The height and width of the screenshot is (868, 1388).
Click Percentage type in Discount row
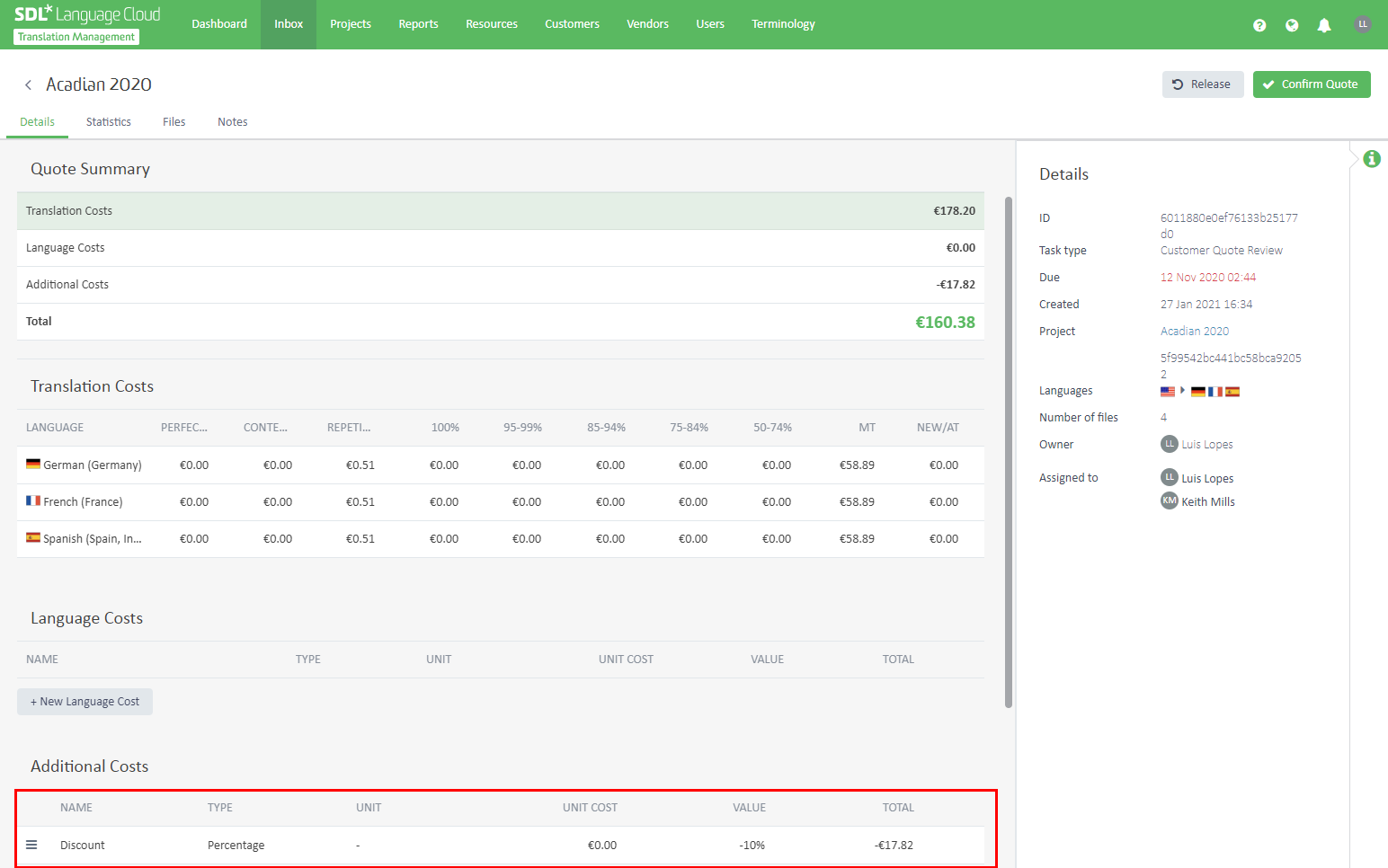pos(236,846)
